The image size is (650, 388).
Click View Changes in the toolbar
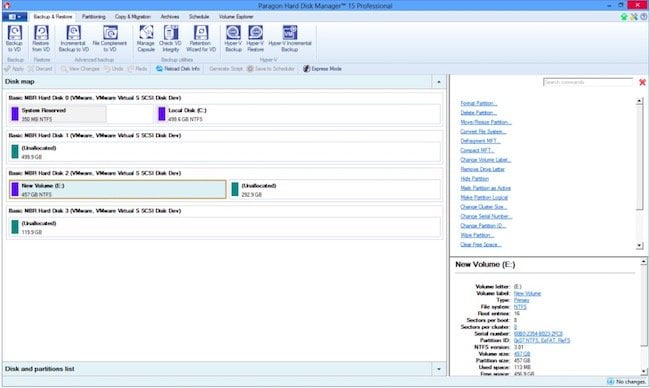80,69
